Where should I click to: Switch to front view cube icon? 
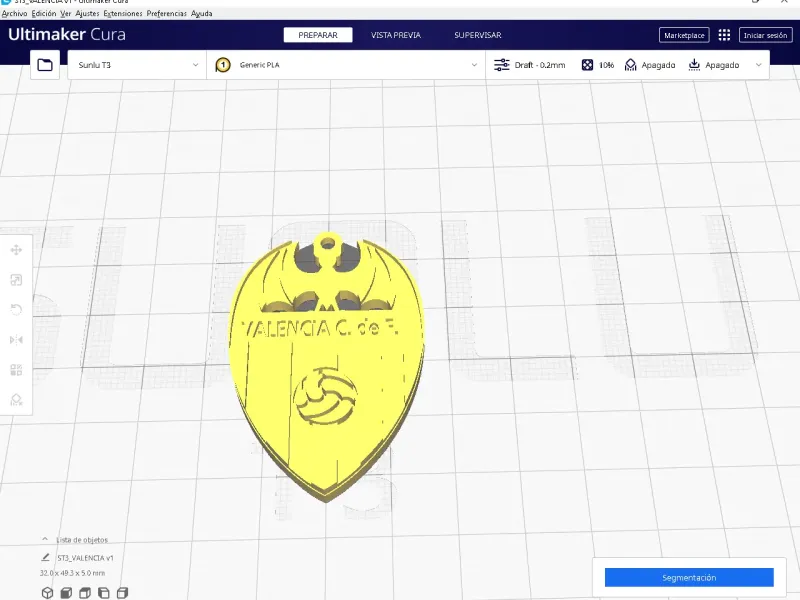(66, 593)
